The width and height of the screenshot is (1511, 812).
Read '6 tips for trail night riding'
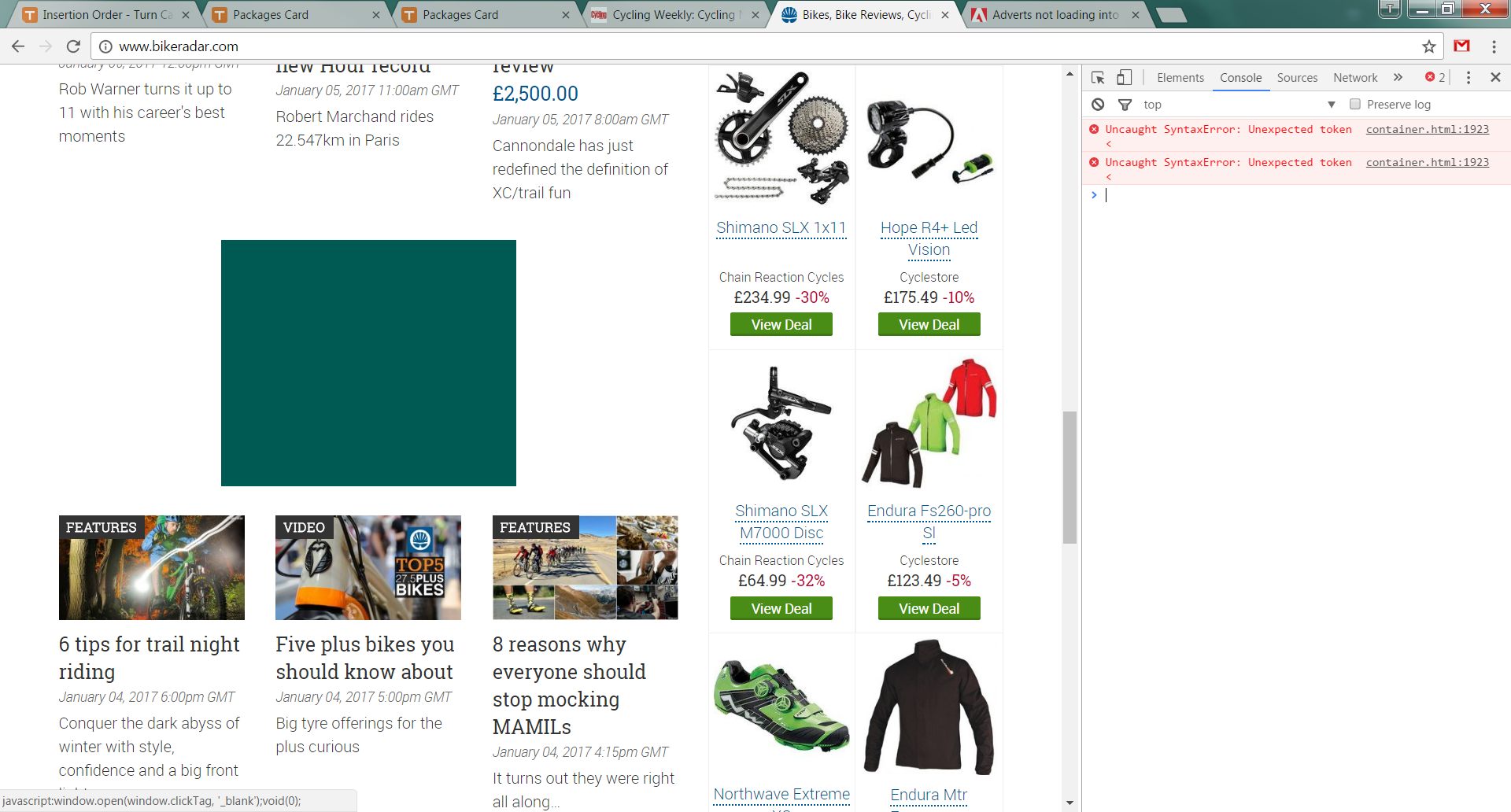click(150, 658)
